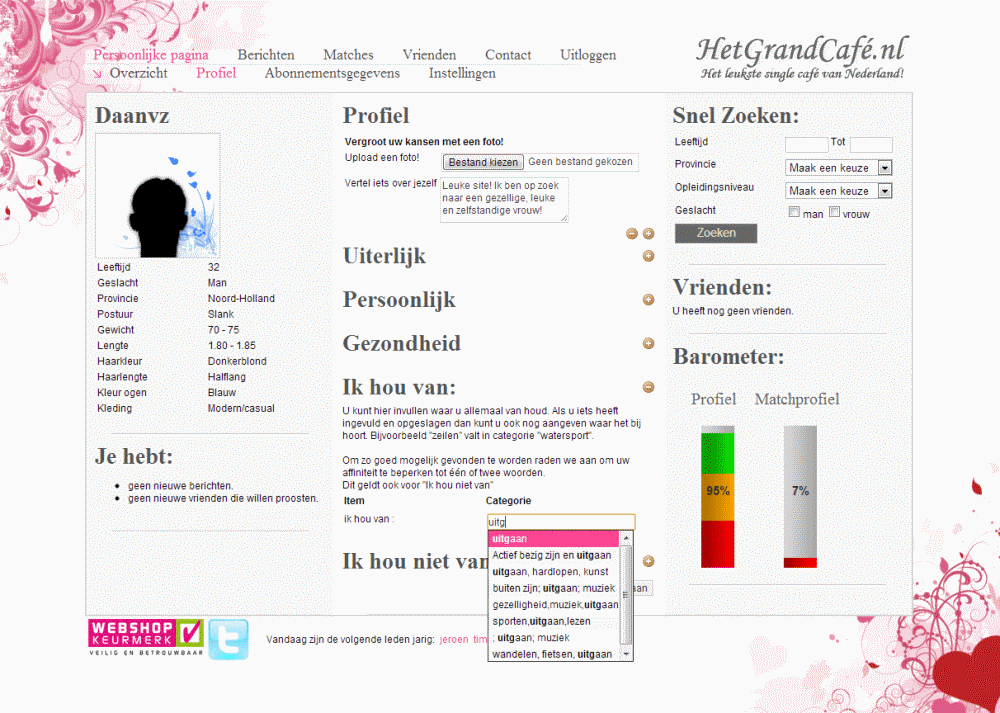This screenshot has width=1000, height=713.
Task: Click the HetGrandCafé.nl logo
Action: 800,57
